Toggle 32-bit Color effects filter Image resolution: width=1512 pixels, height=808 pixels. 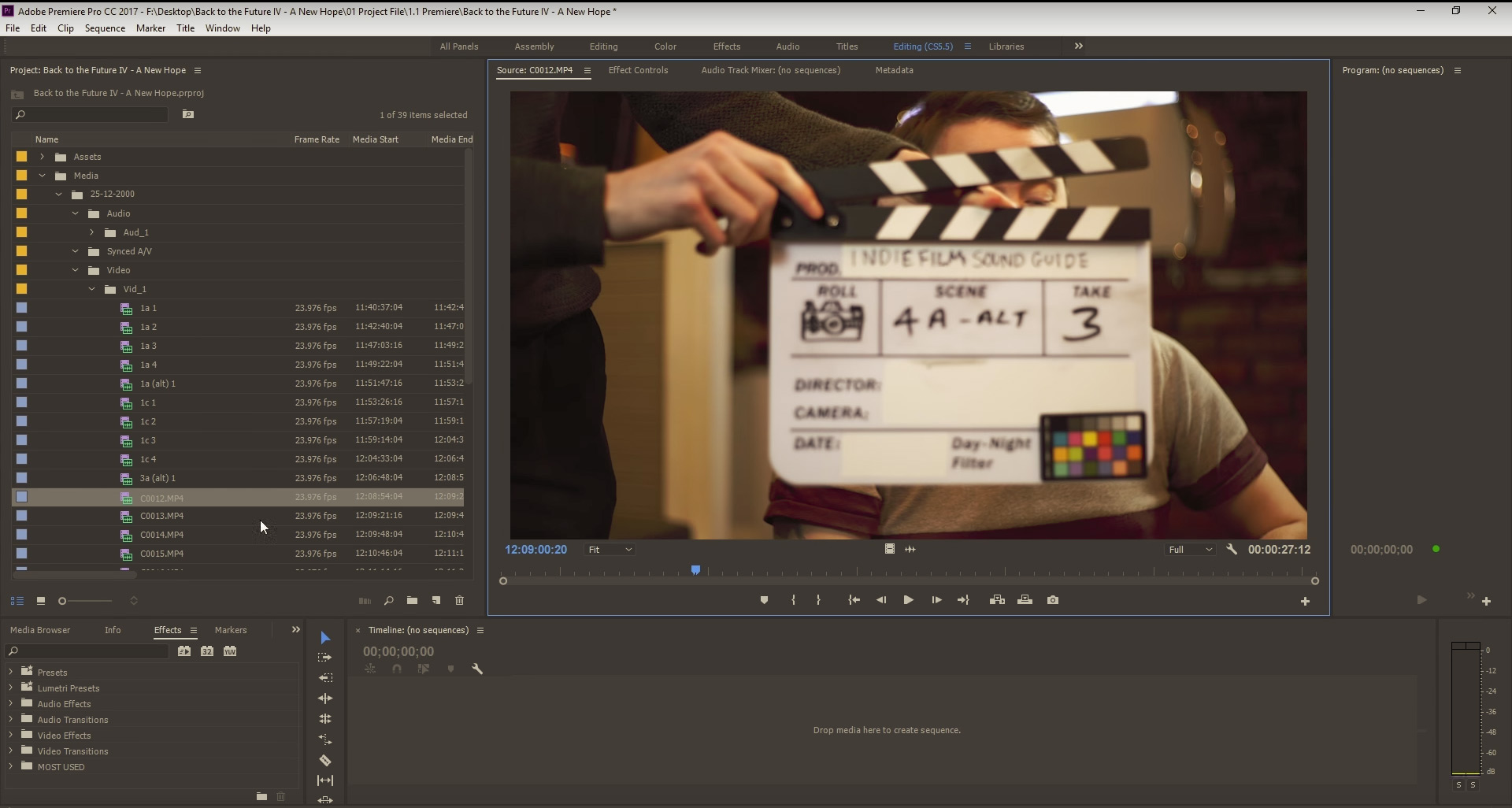(207, 651)
